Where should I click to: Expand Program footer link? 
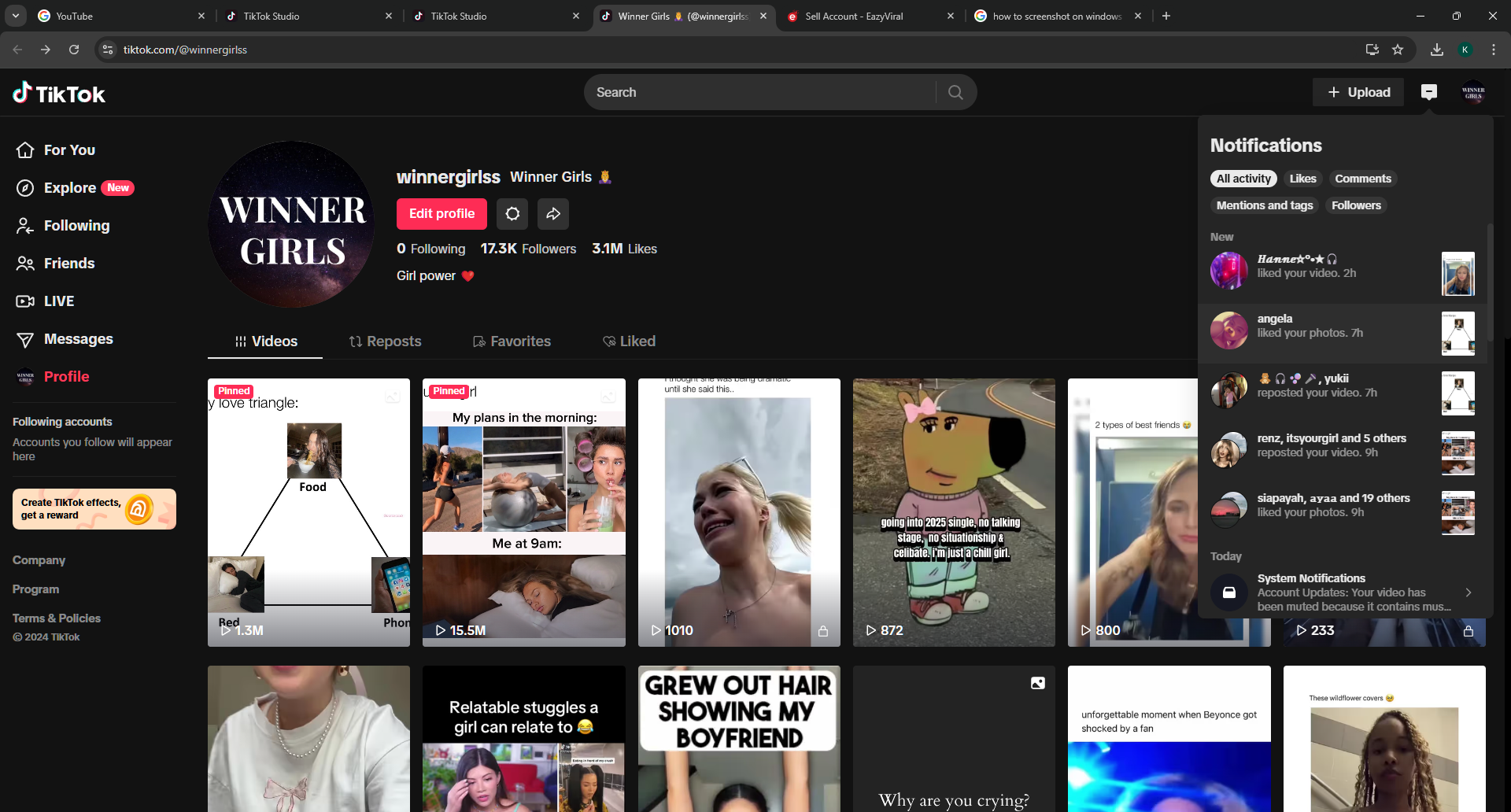pos(35,589)
